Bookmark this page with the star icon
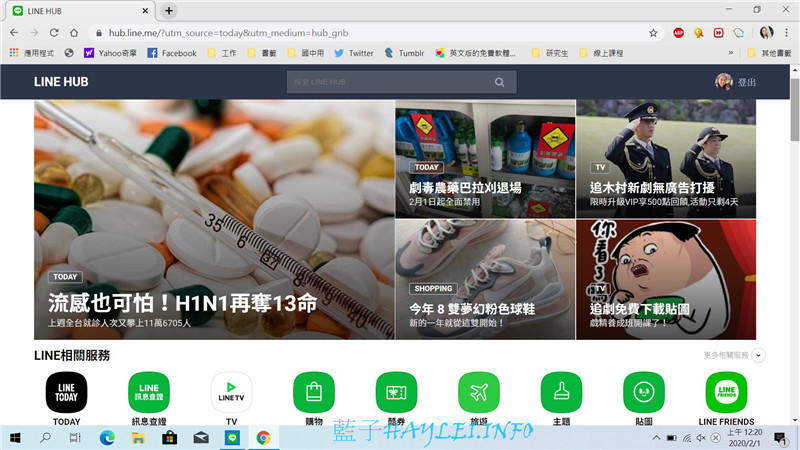 (653, 33)
